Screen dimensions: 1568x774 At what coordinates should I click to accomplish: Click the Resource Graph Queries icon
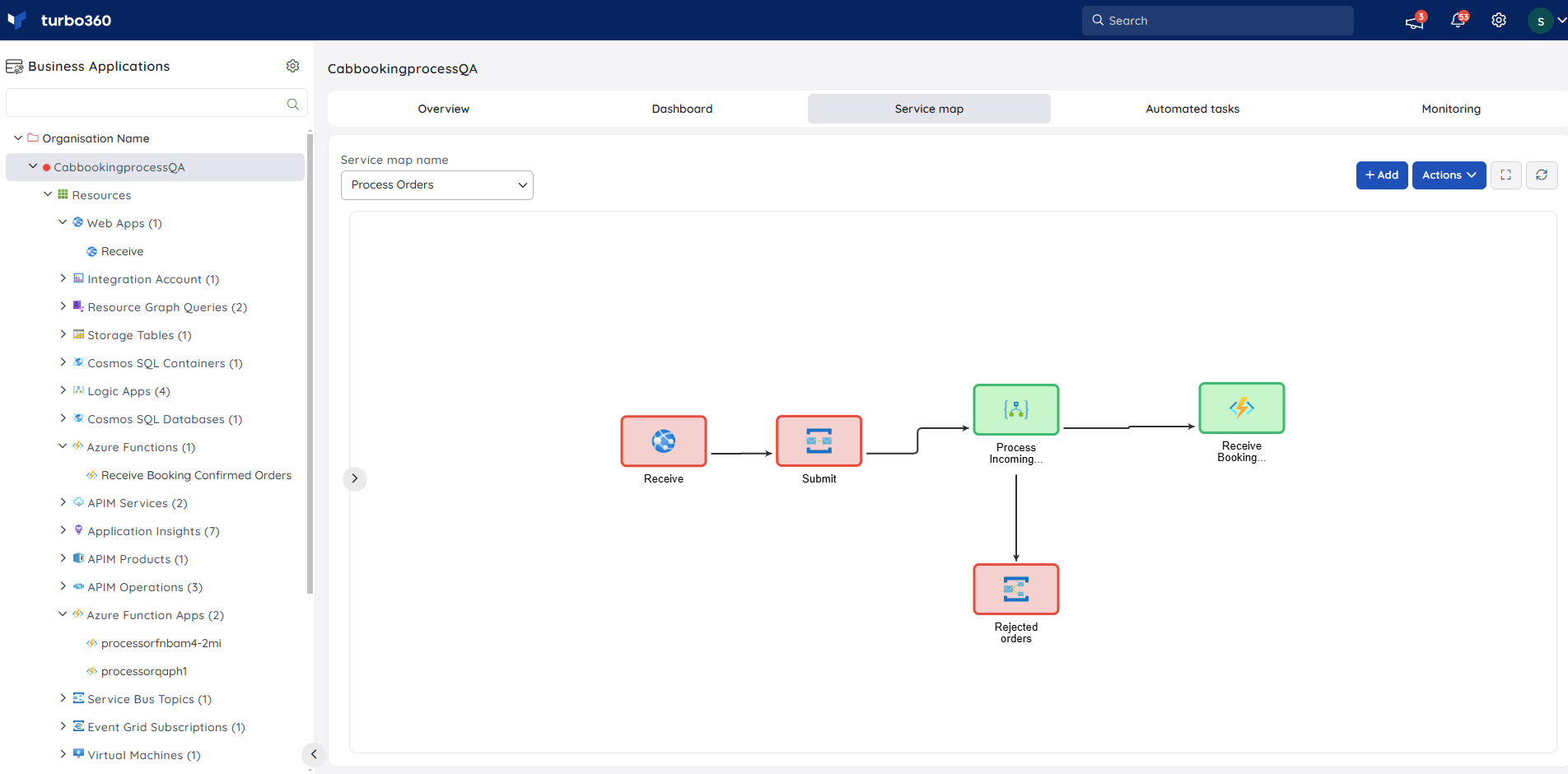(78, 306)
